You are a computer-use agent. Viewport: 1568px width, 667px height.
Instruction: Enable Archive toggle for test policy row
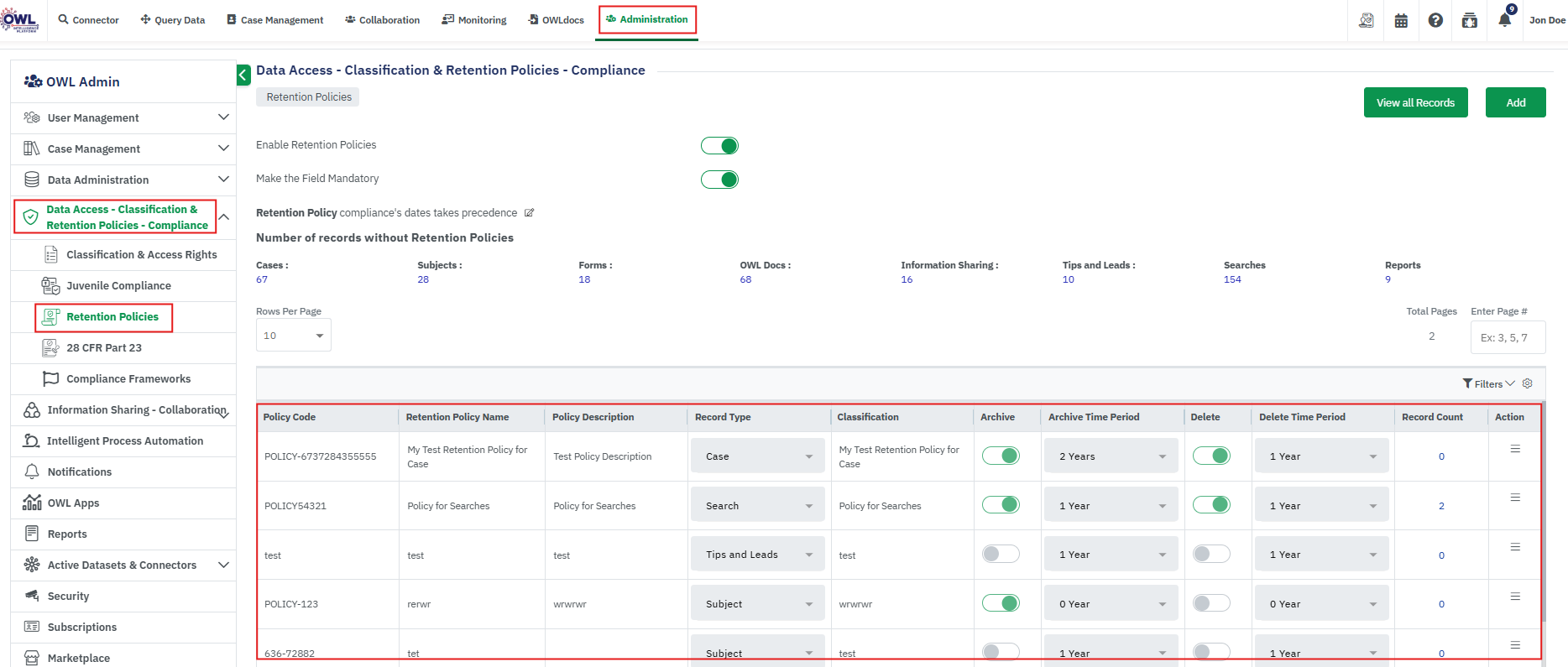(1001, 555)
